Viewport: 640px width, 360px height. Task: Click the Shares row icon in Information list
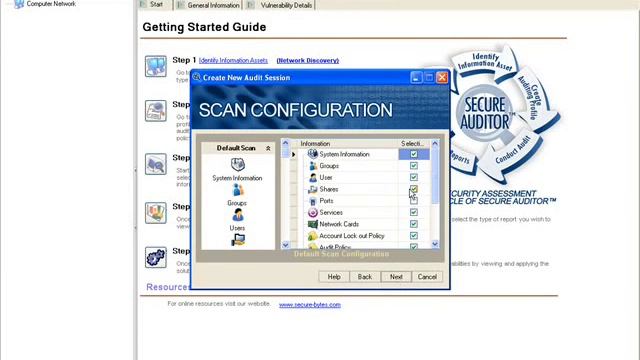coord(313,189)
